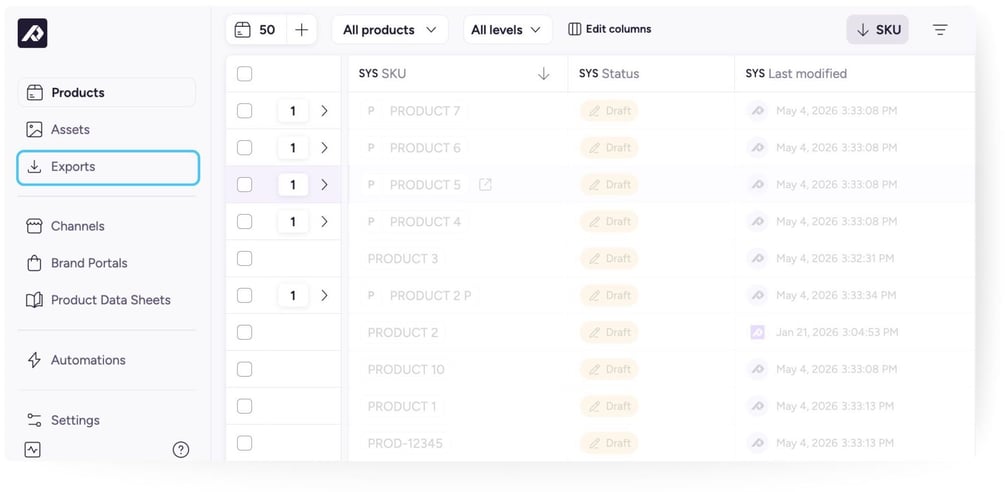Click the app logo in the sidebar
The image size is (1005, 492).
click(32, 33)
